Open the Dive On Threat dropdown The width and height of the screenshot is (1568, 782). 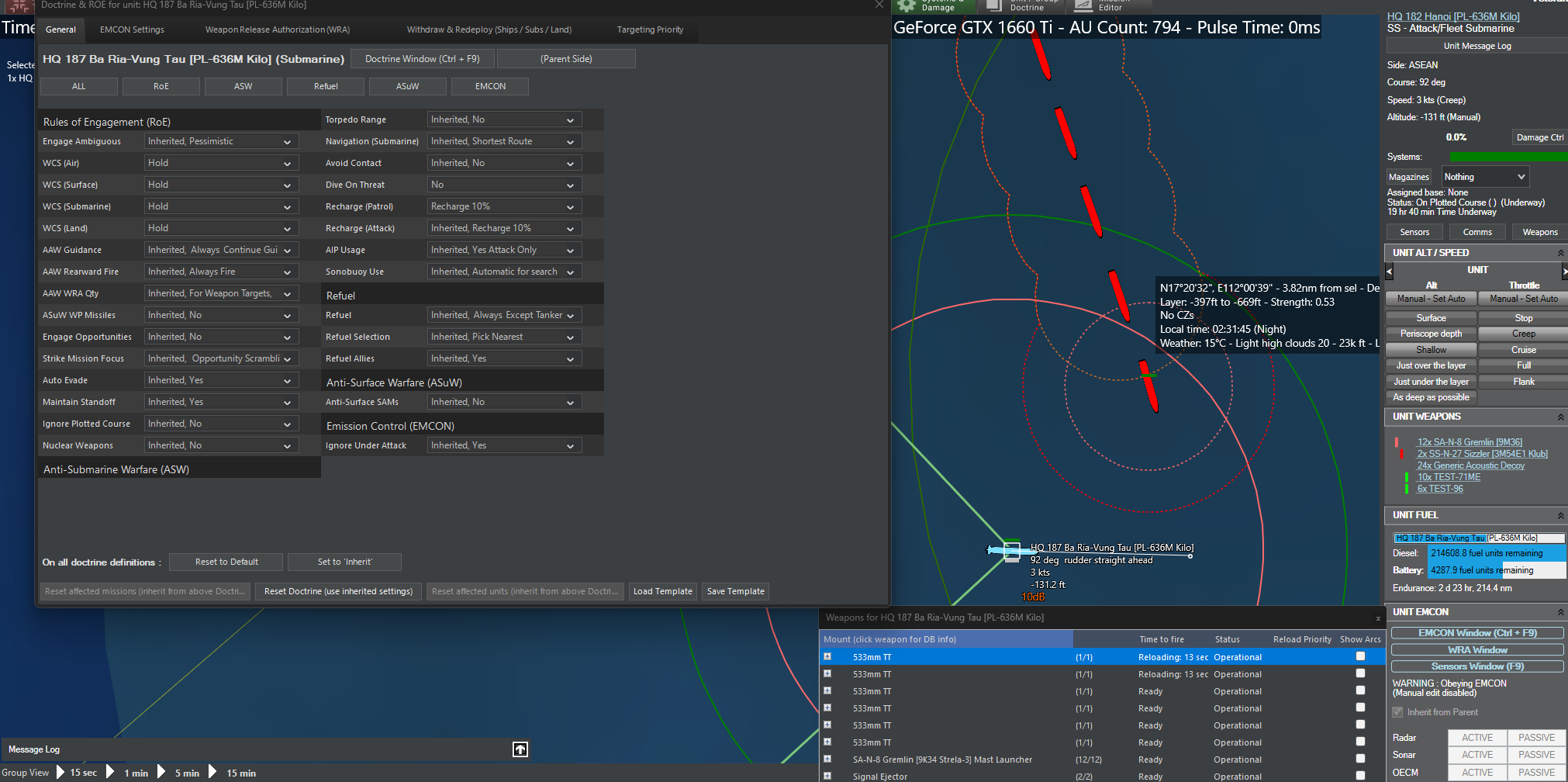504,185
